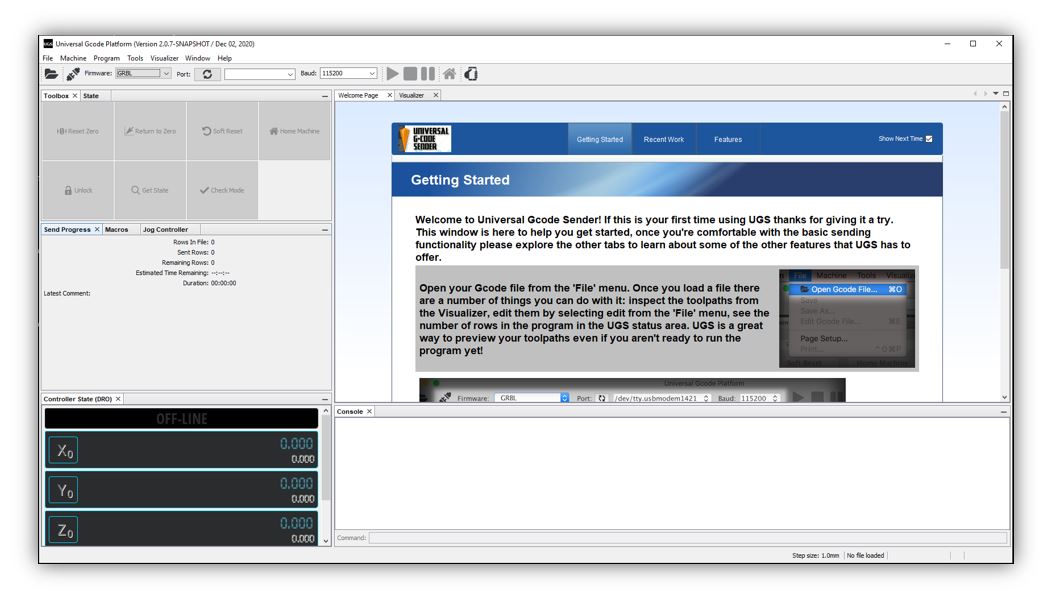Viewport: 1045px width, 591px height.
Task: Refresh the serial port list
Action: point(207,74)
